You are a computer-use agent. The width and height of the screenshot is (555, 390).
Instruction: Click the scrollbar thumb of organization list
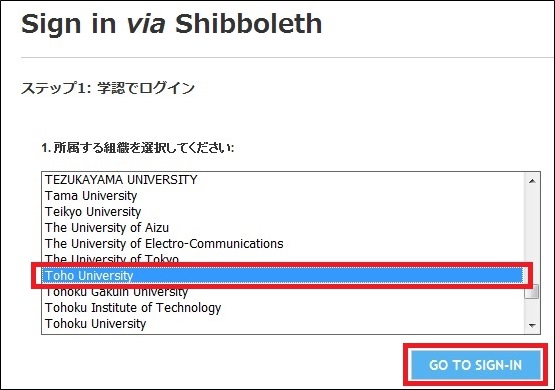coord(532,291)
